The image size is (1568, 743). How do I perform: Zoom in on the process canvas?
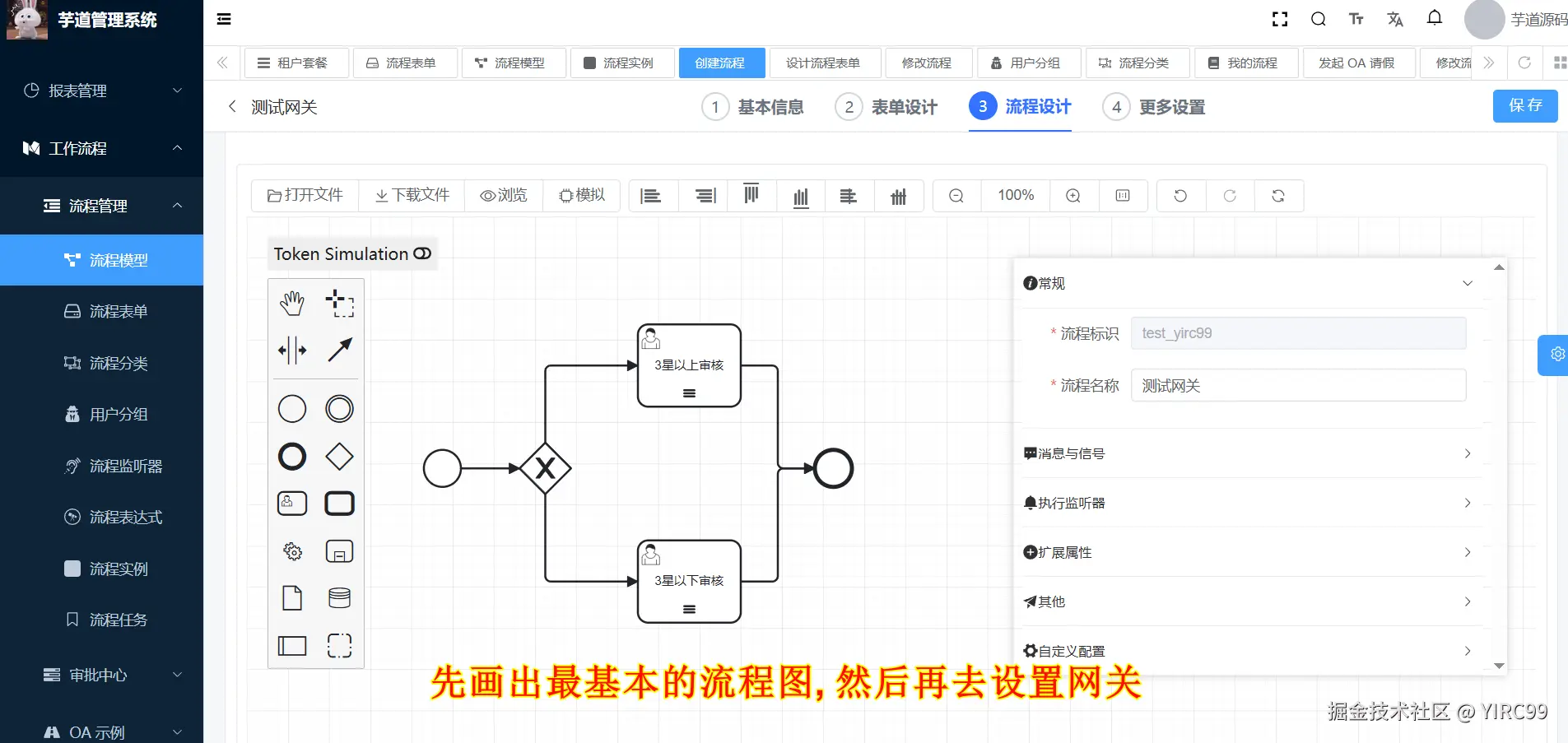pos(1073,196)
